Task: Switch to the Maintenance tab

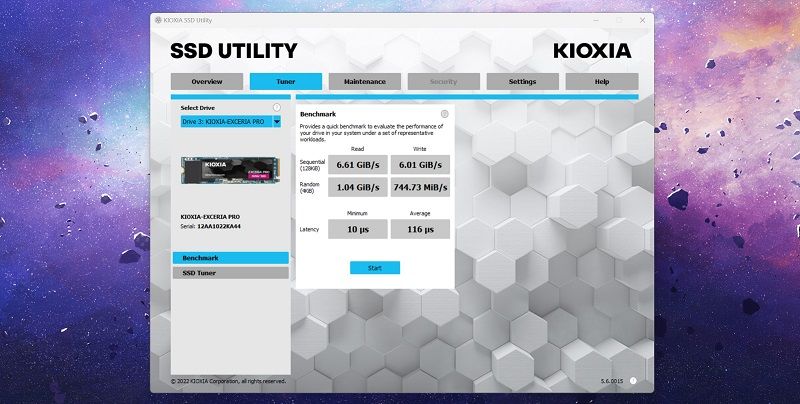Action: (x=365, y=82)
